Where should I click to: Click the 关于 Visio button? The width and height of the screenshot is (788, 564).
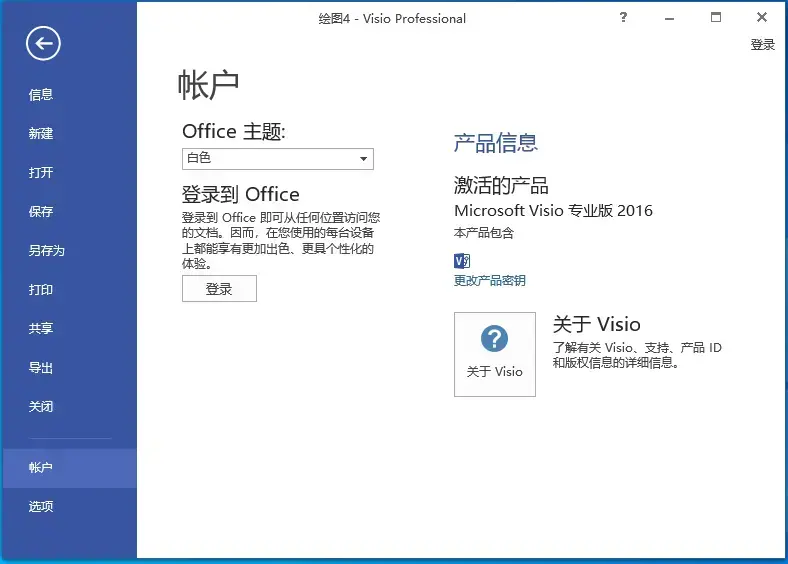(495, 354)
